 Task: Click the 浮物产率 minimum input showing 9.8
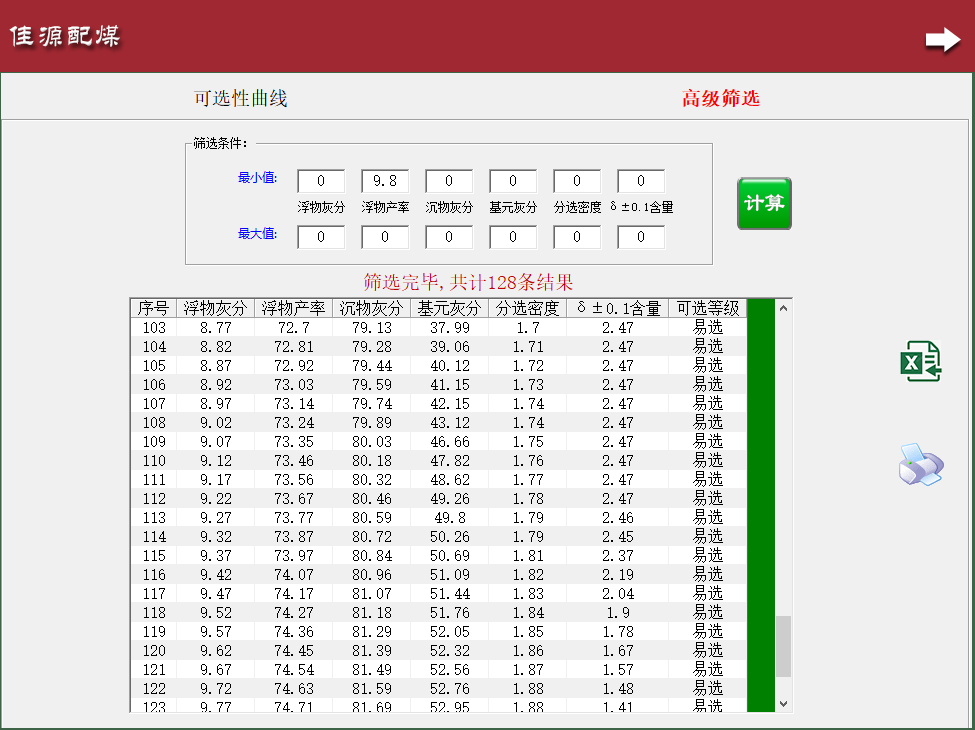point(384,181)
